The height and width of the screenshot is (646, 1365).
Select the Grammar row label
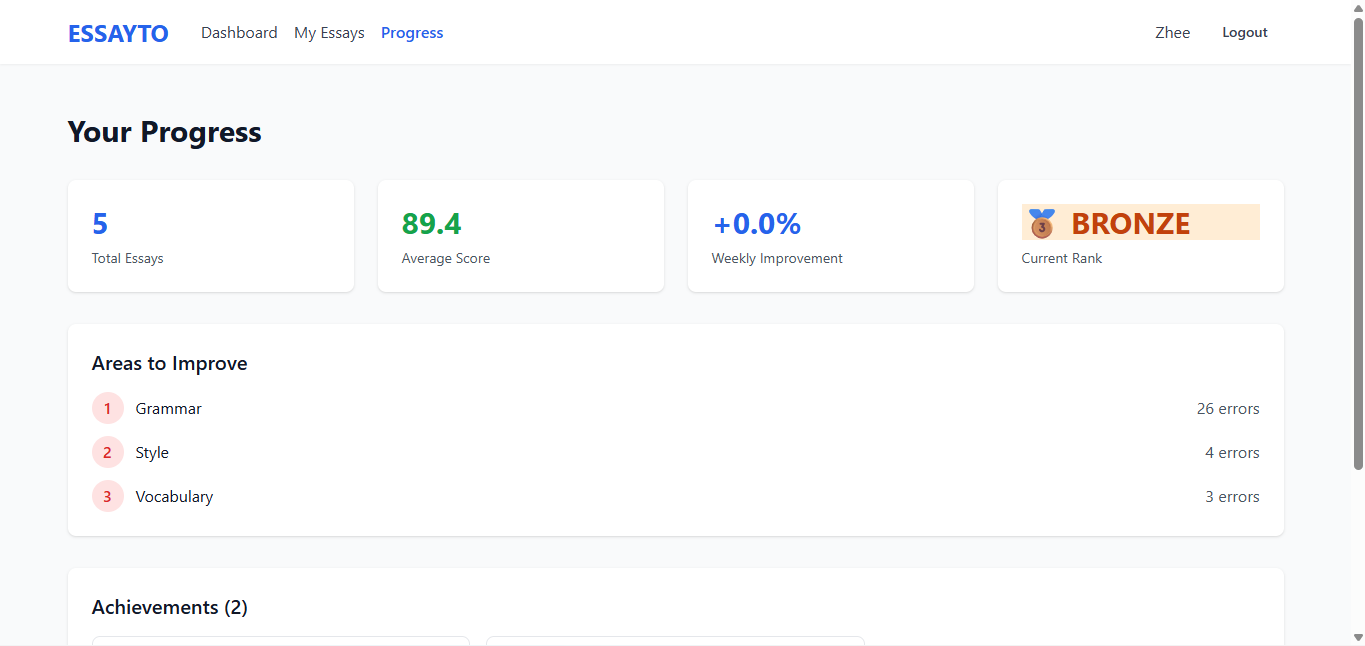coord(169,408)
